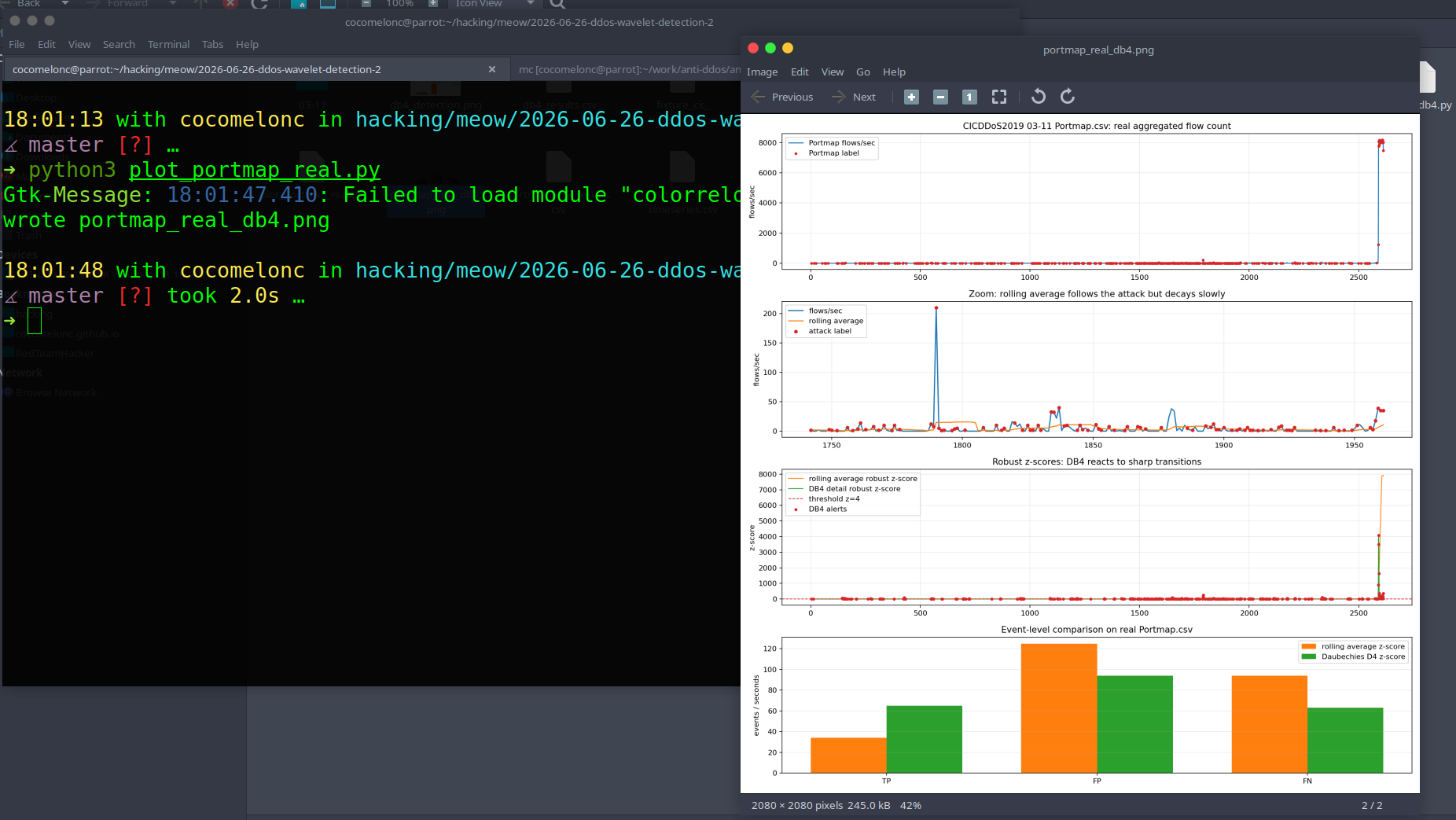Viewport: 1456px width, 820px height.
Task: Open the terminal's File menu
Action: click(x=17, y=44)
